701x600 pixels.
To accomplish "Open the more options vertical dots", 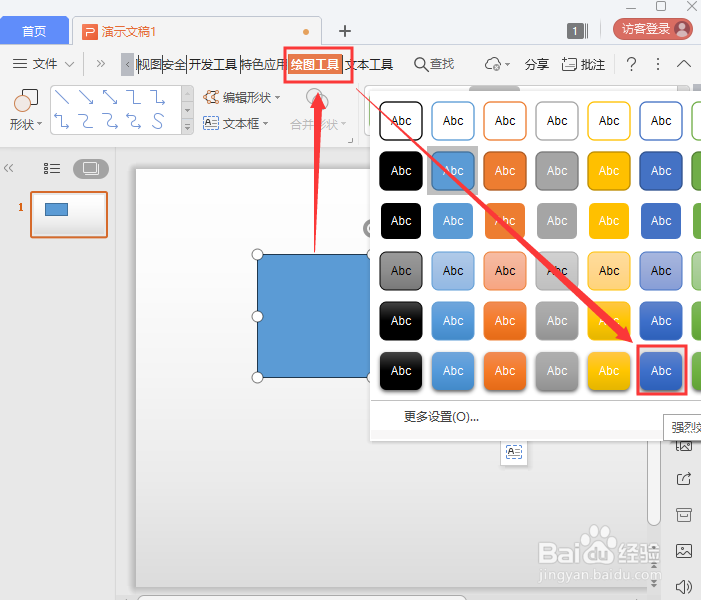I will tap(658, 64).
